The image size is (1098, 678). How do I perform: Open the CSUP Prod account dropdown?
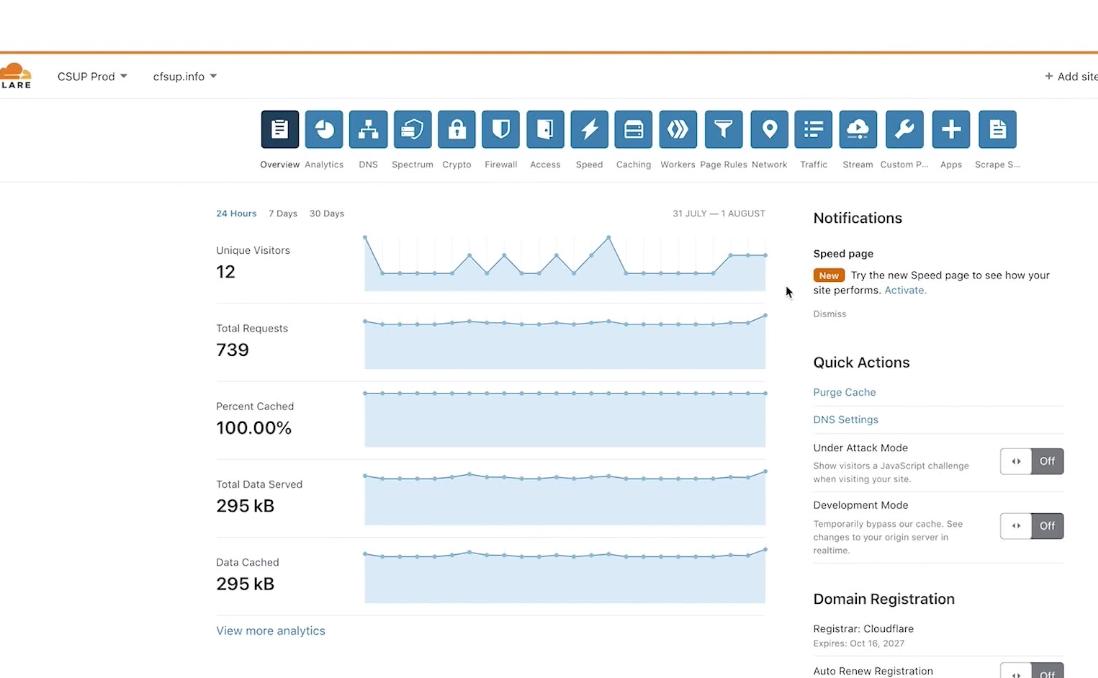click(92, 76)
